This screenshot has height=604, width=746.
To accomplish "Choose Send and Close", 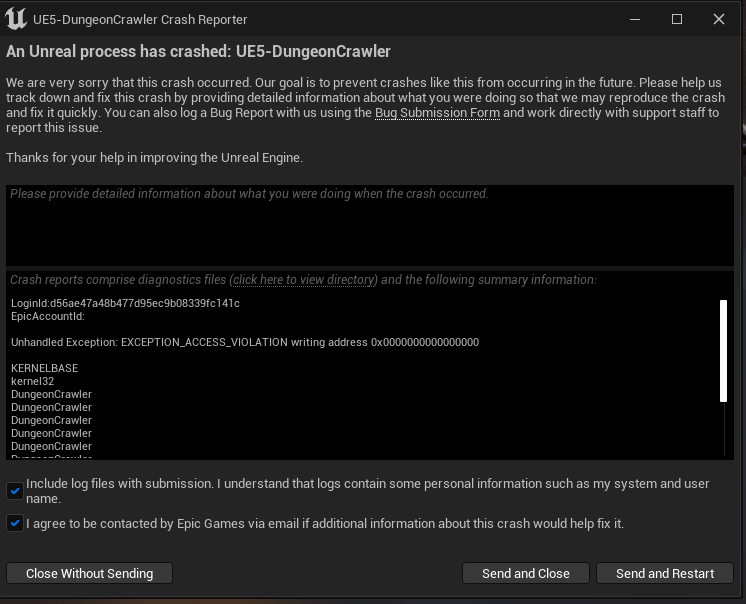I will click(526, 574).
